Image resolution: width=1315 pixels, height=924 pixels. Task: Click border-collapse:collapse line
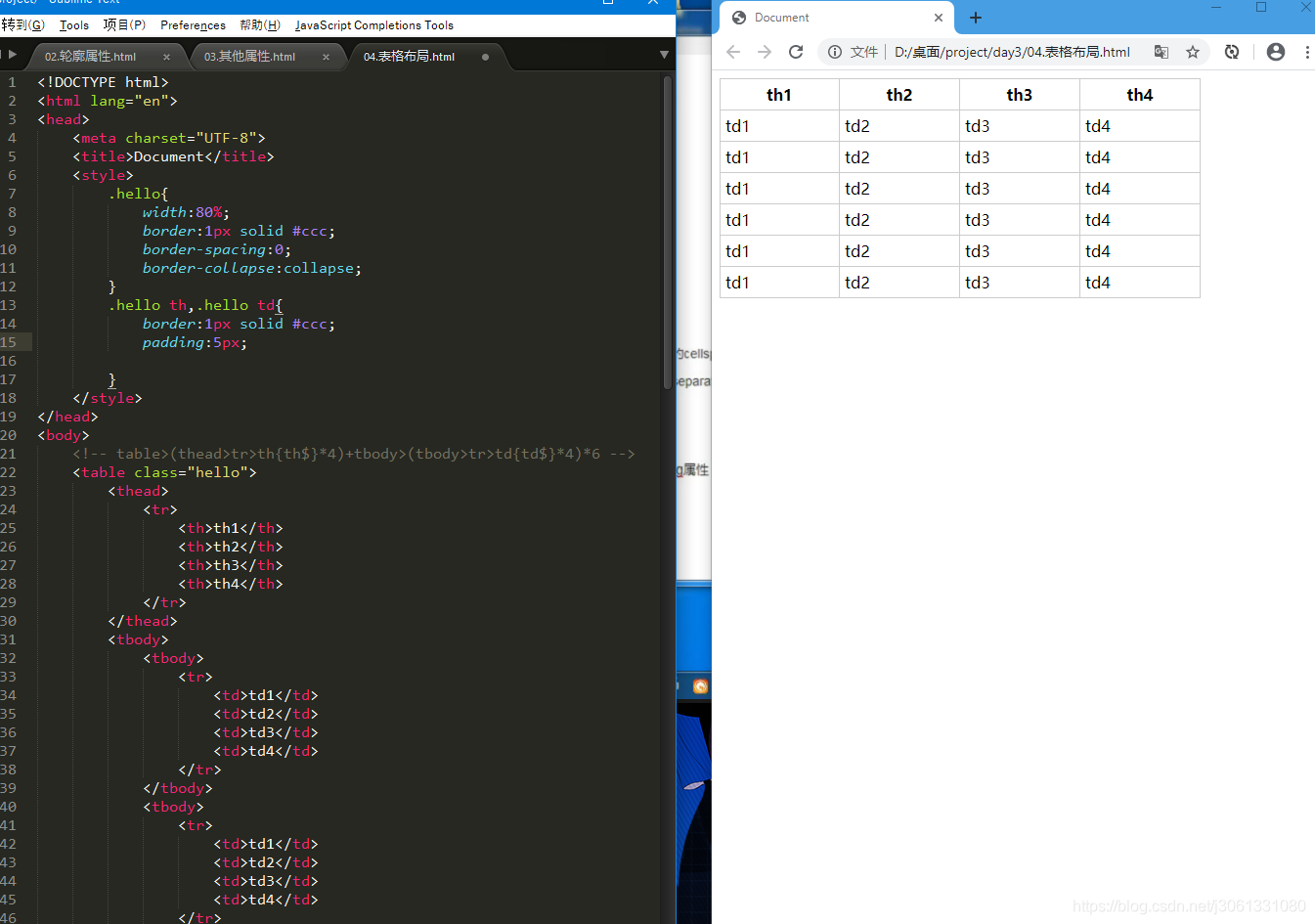pyautogui.click(x=252, y=268)
